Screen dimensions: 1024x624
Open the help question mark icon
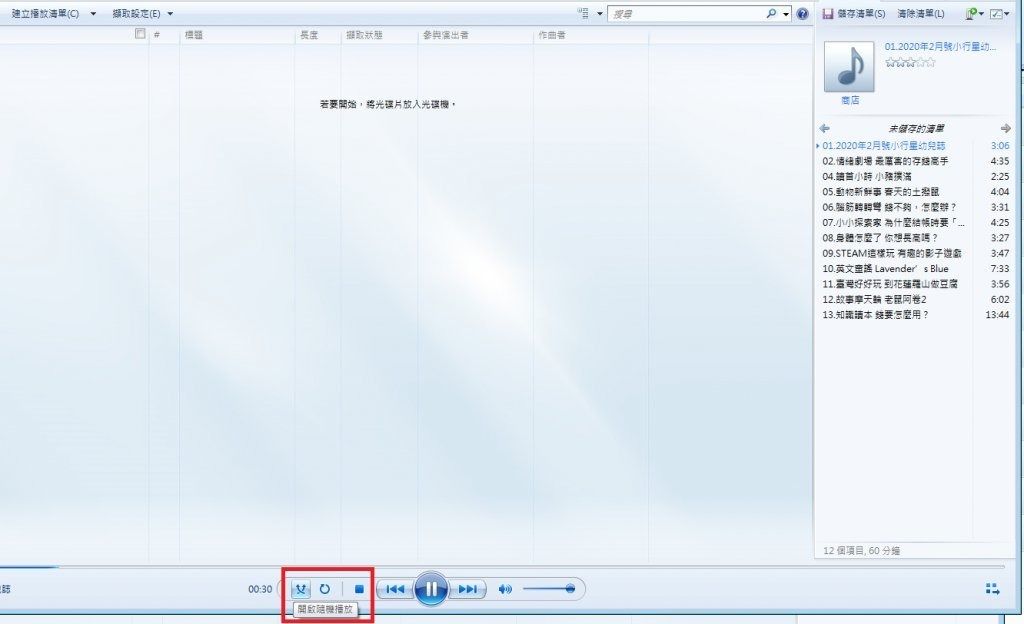click(802, 14)
